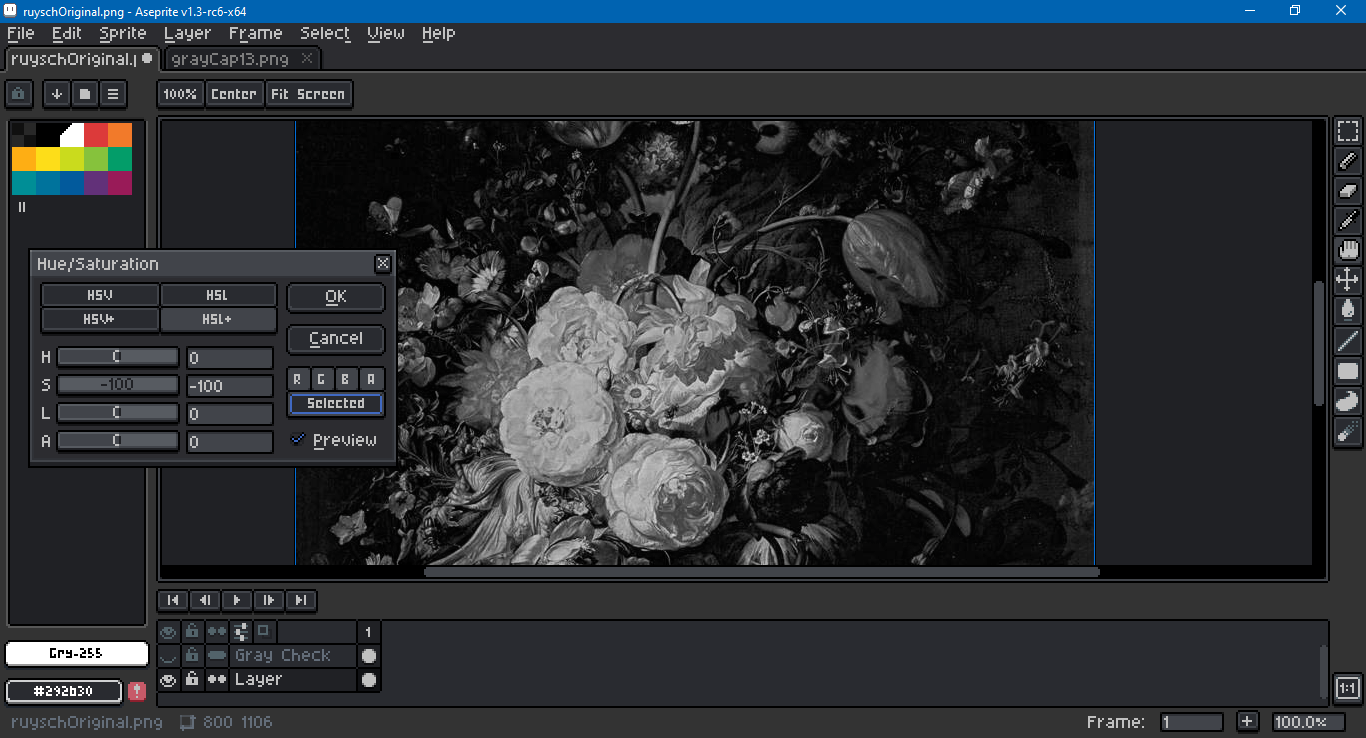Choose the HSL mode button
Image resolution: width=1366 pixels, height=738 pixels.
[218, 296]
